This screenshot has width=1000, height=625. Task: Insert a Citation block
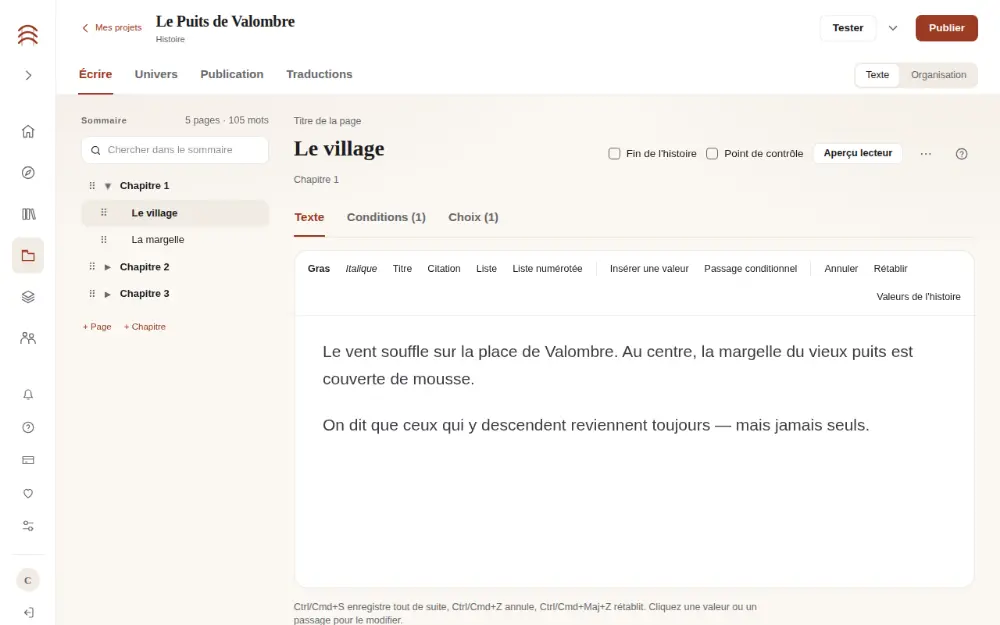[x=444, y=268]
